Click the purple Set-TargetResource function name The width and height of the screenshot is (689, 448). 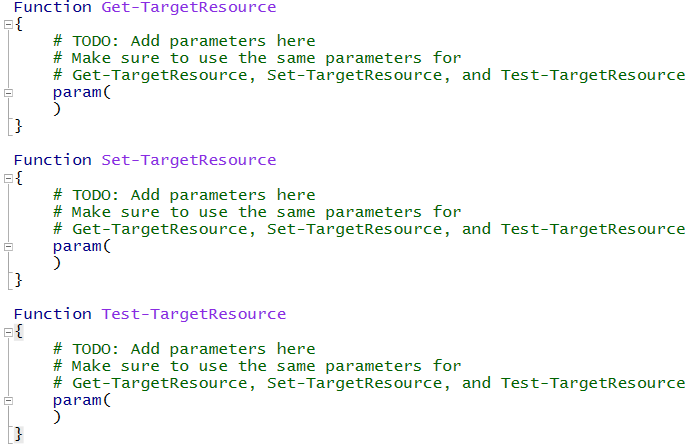coord(189,160)
